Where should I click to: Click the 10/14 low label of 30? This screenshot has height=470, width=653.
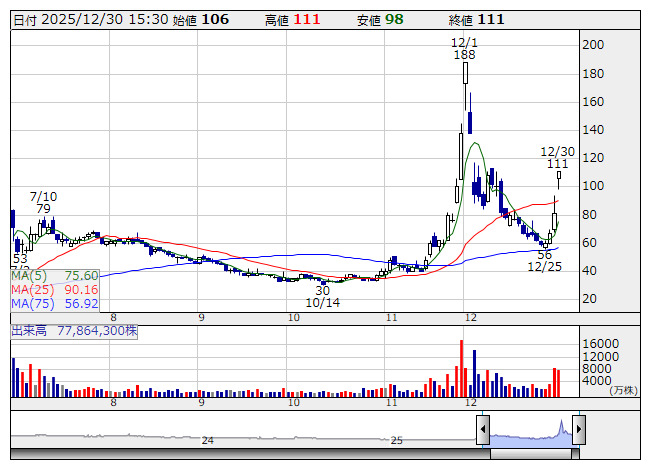(x=322, y=296)
